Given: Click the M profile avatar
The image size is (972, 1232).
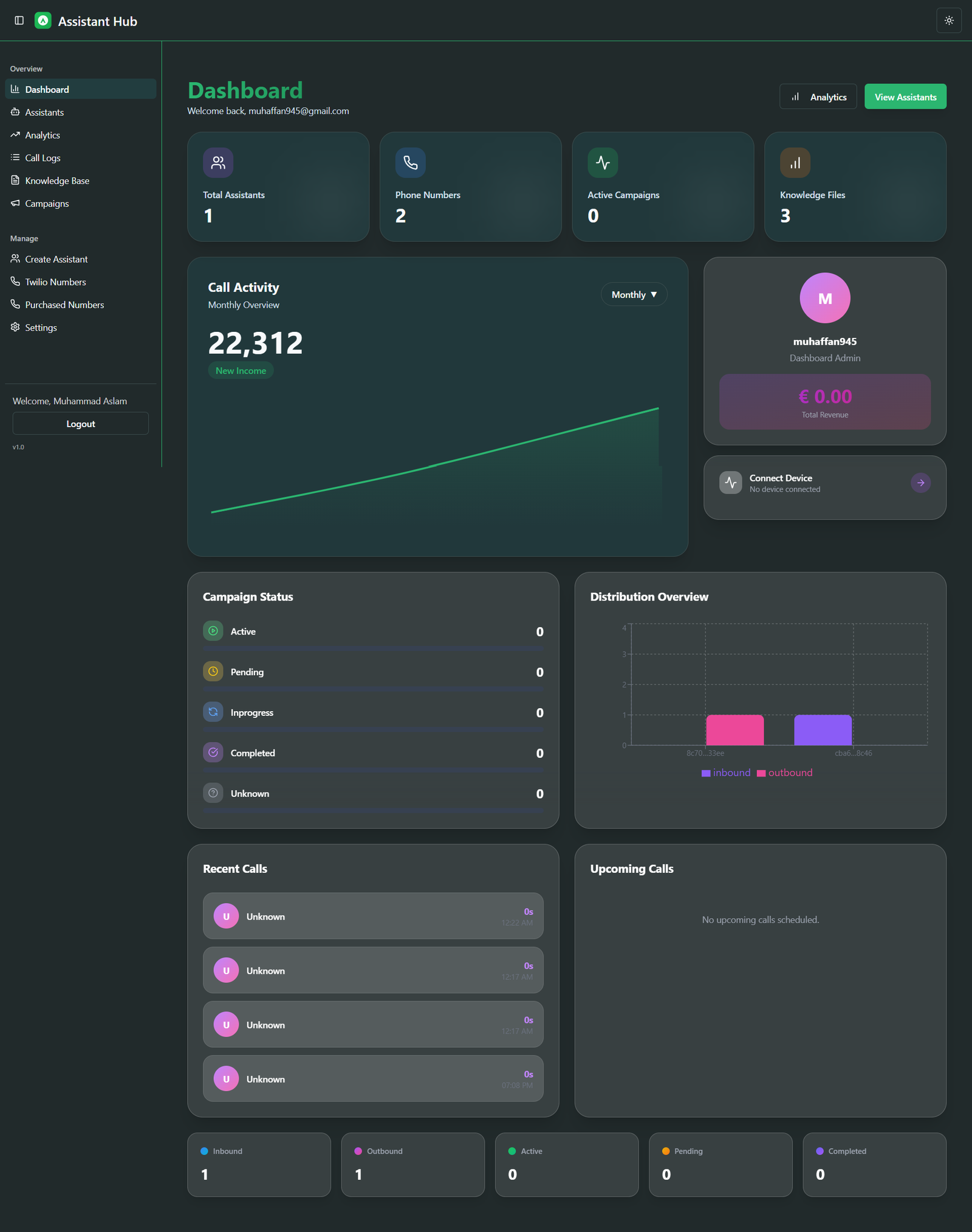Looking at the screenshot, I should pyautogui.click(x=824, y=298).
